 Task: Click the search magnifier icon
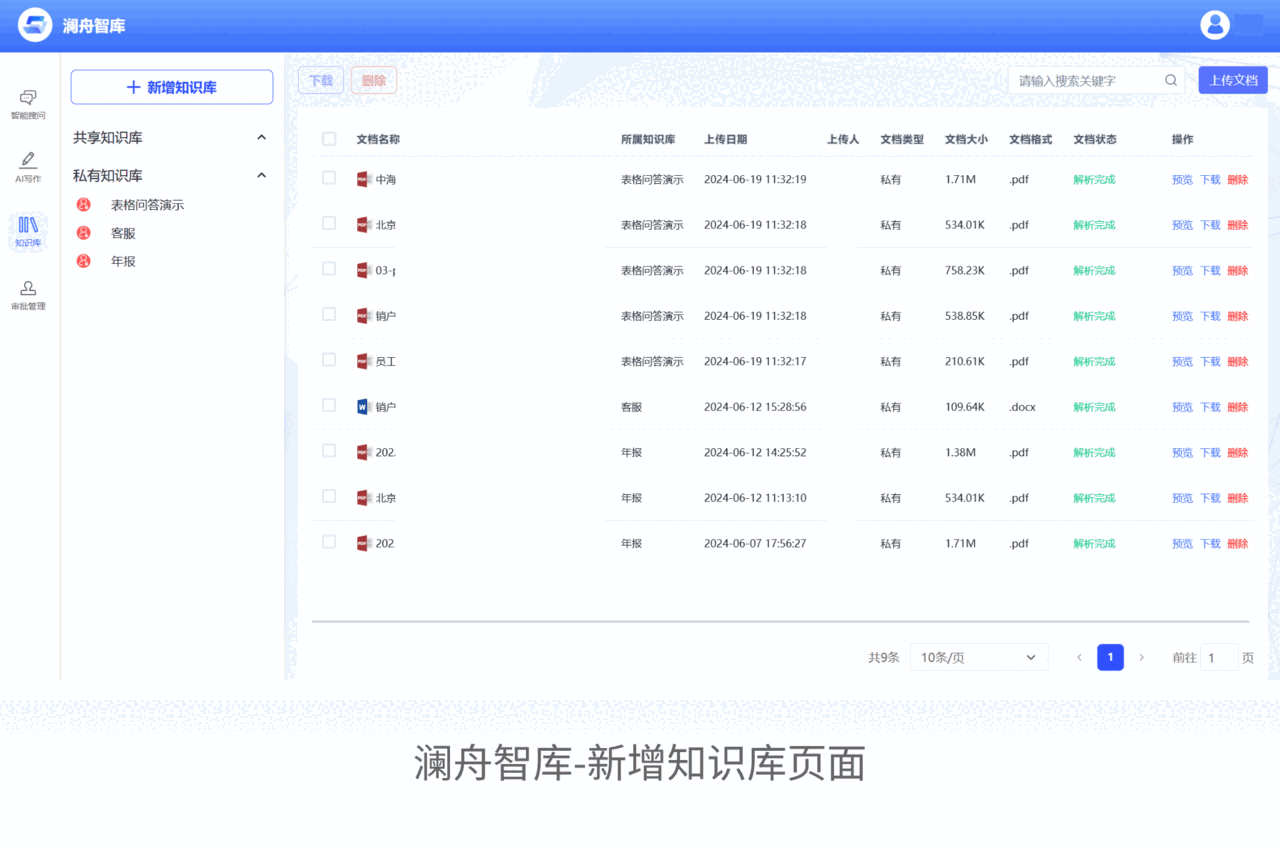[1171, 81]
